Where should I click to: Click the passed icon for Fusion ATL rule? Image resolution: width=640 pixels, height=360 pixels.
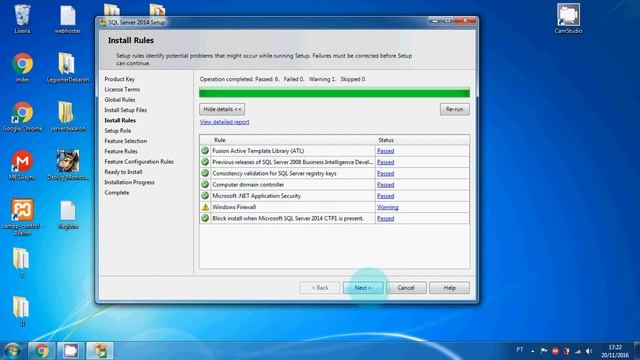click(x=205, y=151)
